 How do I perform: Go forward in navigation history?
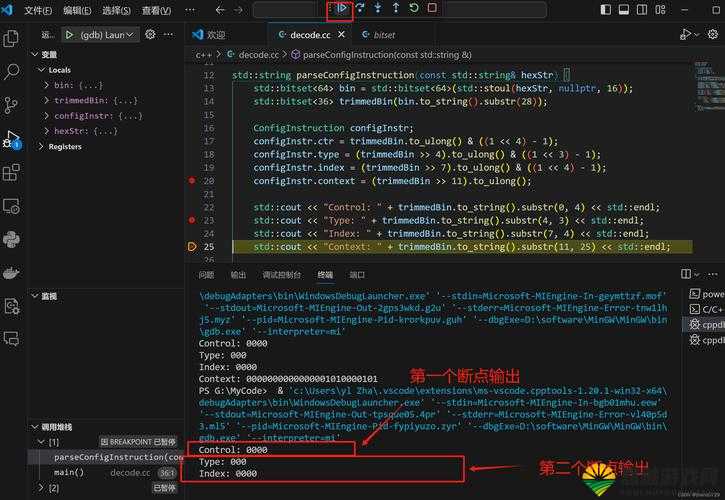coord(238,10)
